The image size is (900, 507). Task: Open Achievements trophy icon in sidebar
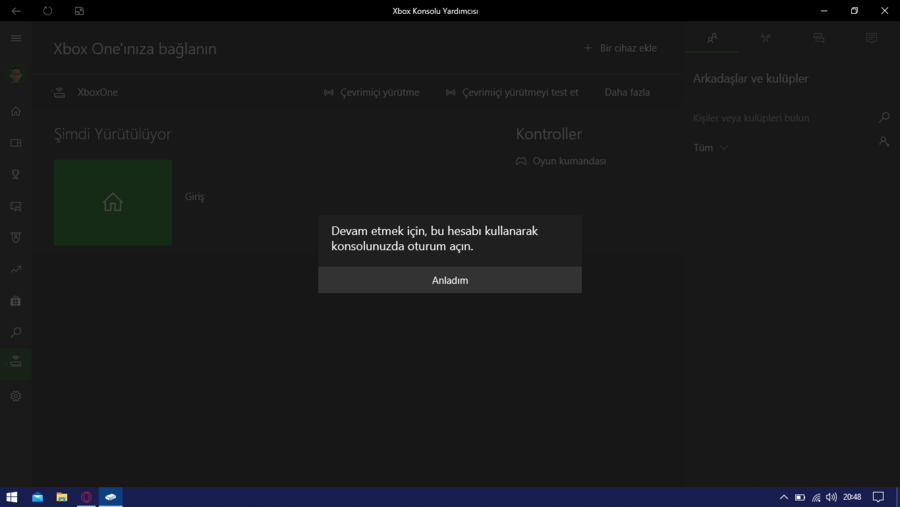[16, 175]
